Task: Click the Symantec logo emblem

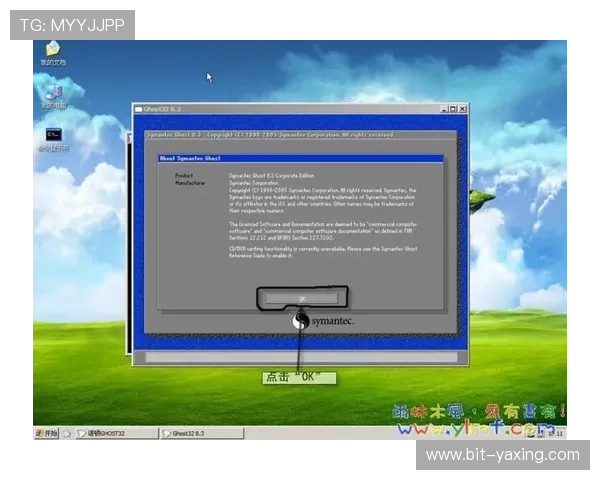Action: 299,320
